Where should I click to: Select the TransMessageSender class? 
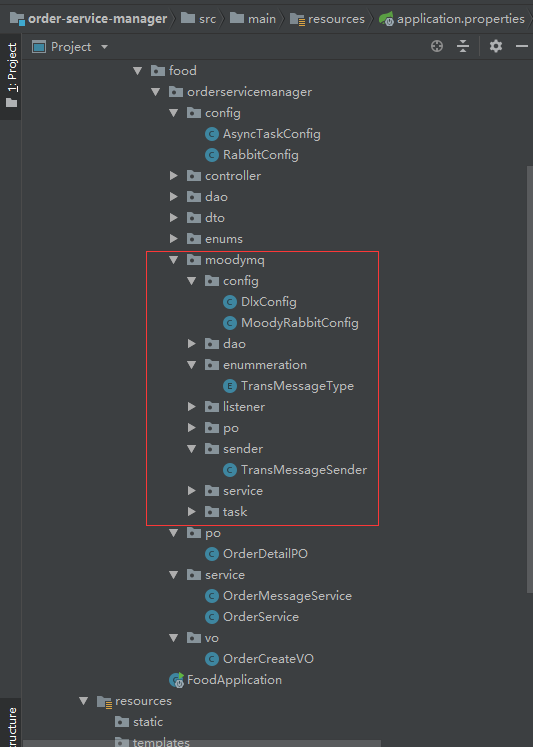tap(295, 470)
